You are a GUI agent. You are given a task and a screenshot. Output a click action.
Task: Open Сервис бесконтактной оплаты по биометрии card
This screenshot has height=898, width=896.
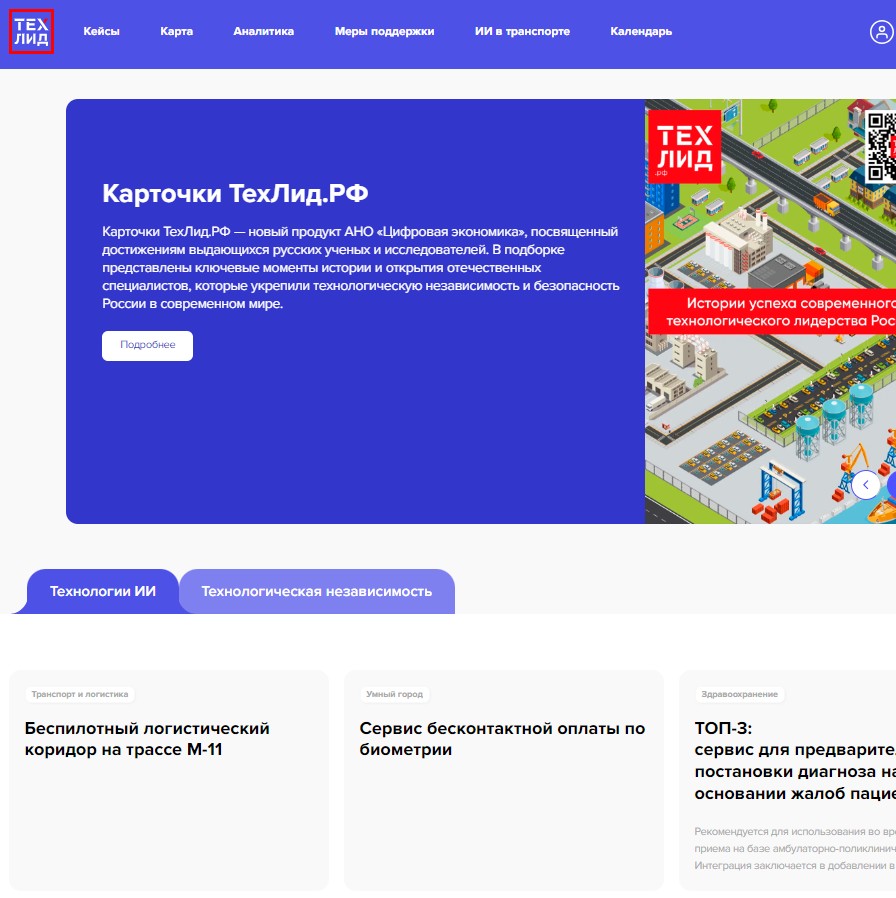(504, 780)
